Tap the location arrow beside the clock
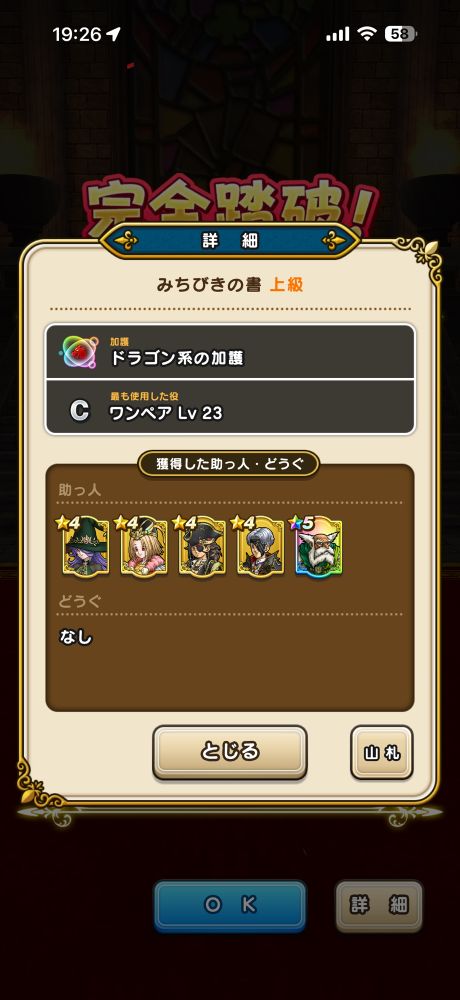This screenshot has height=1000, width=460. click(116, 34)
